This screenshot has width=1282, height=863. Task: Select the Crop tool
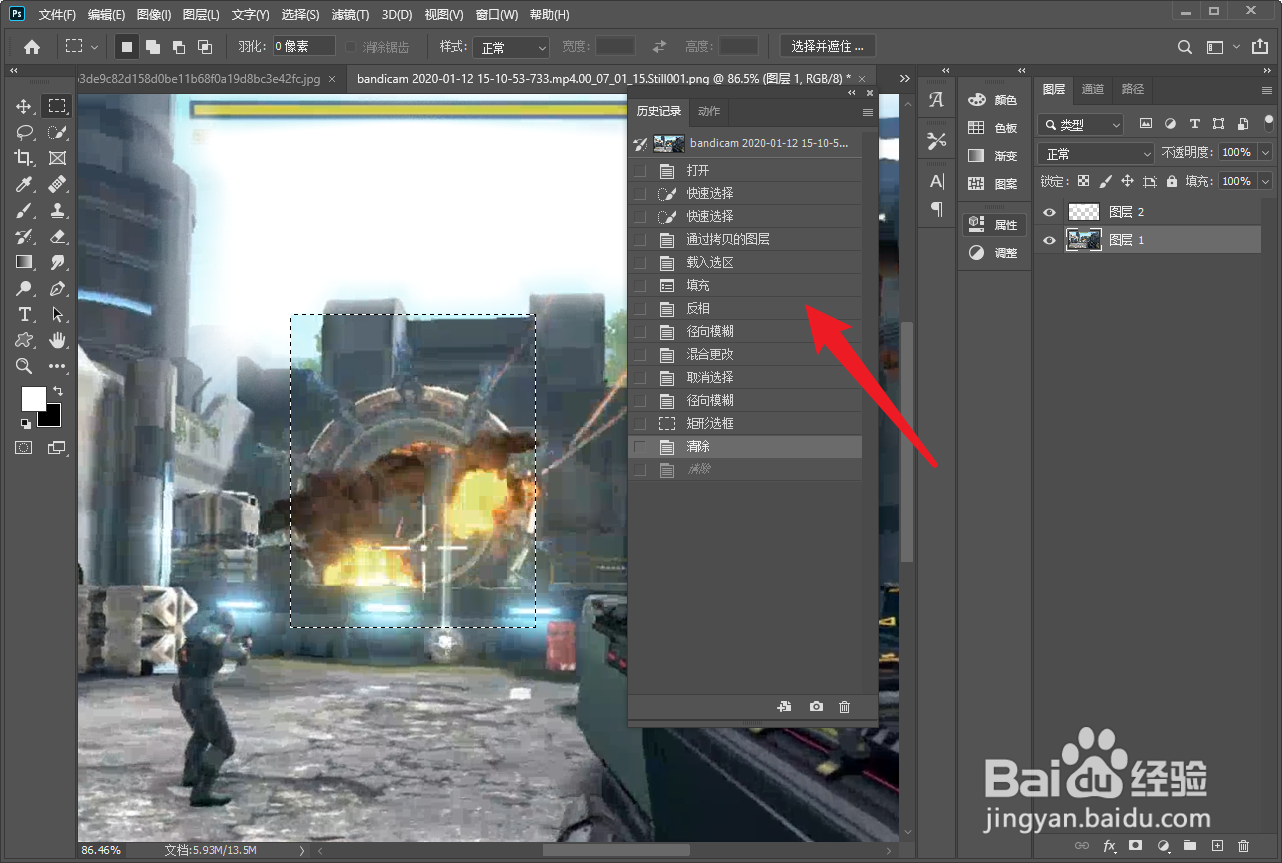(24, 158)
